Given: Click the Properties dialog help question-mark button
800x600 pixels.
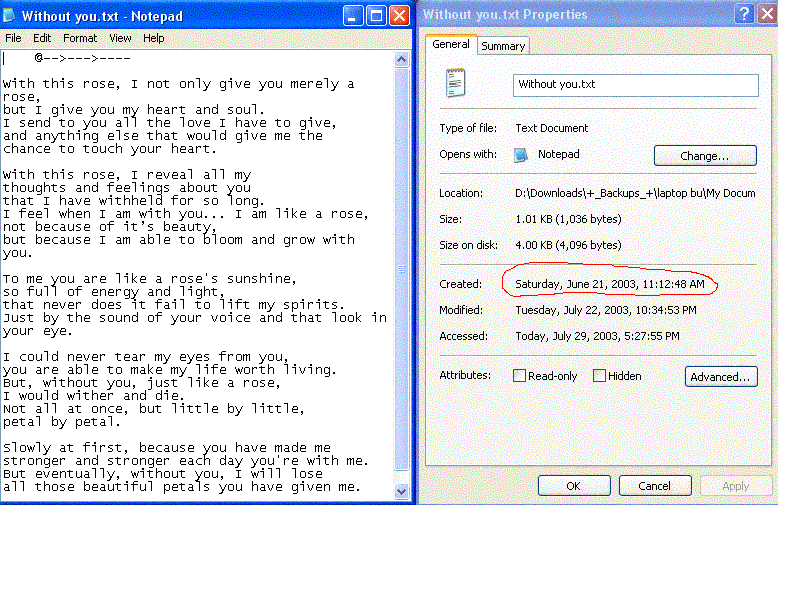Looking at the screenshot, I should click(744, 13).
